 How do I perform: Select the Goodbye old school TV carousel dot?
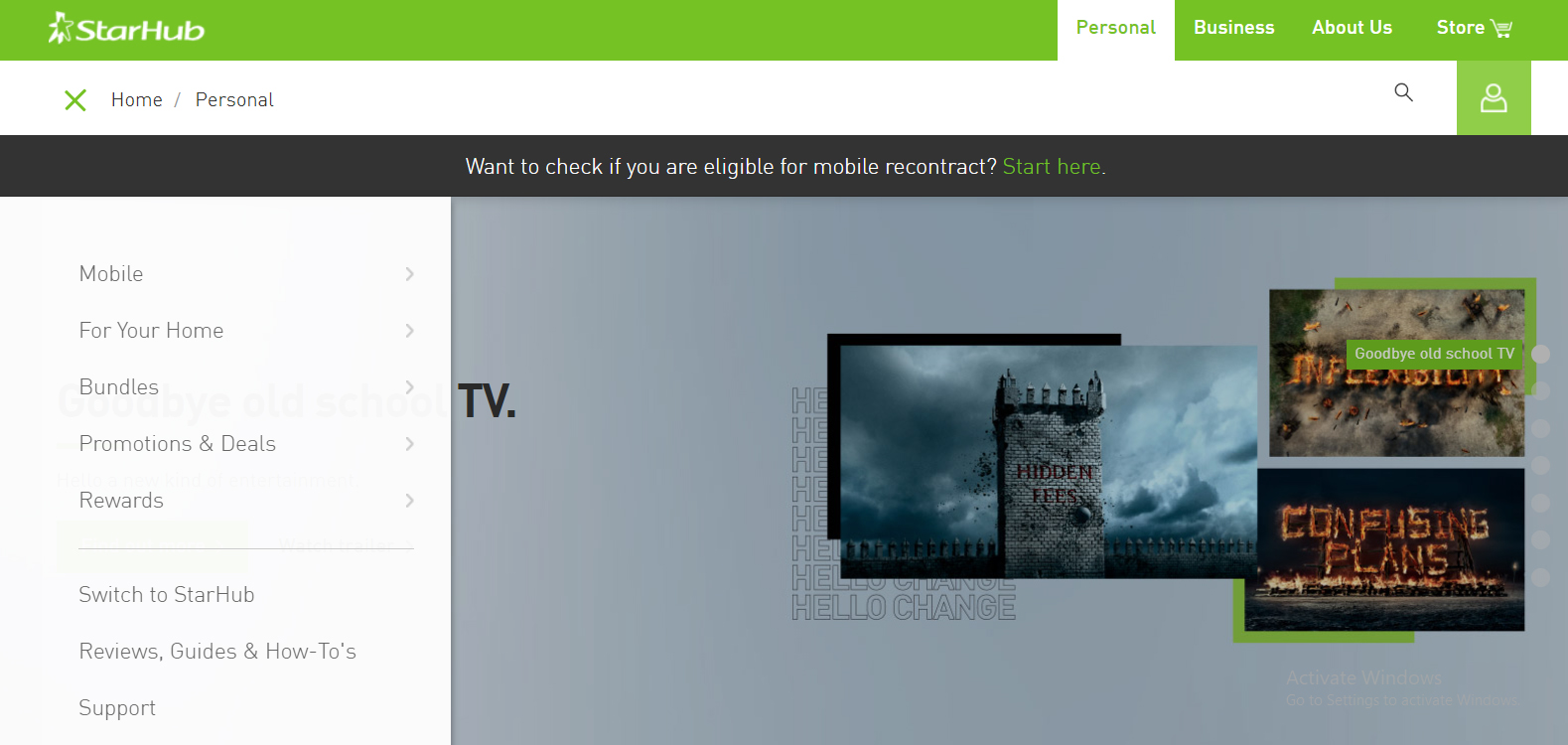coord(1541,354)
